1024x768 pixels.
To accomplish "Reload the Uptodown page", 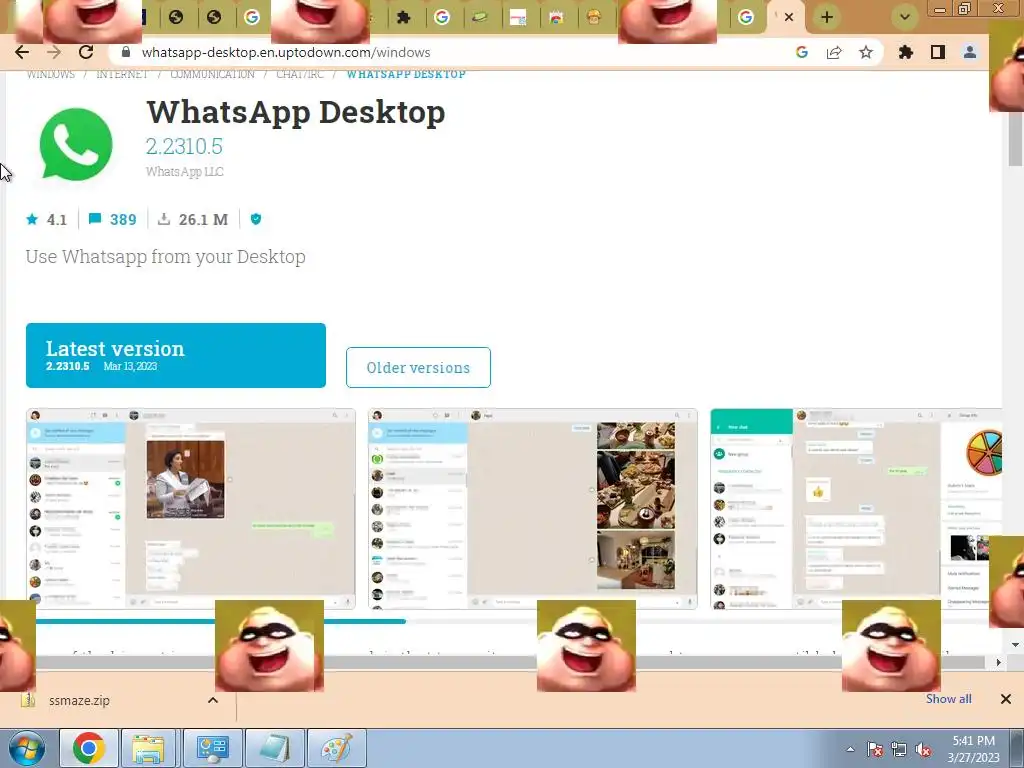I will click(86, 52).
